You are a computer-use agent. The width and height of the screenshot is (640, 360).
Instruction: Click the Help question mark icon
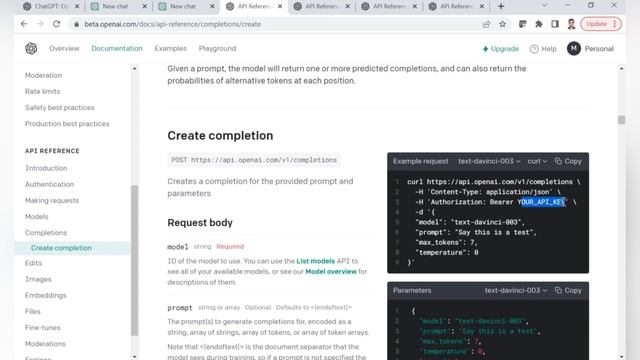pyautogui.click(x=534, y=49)
